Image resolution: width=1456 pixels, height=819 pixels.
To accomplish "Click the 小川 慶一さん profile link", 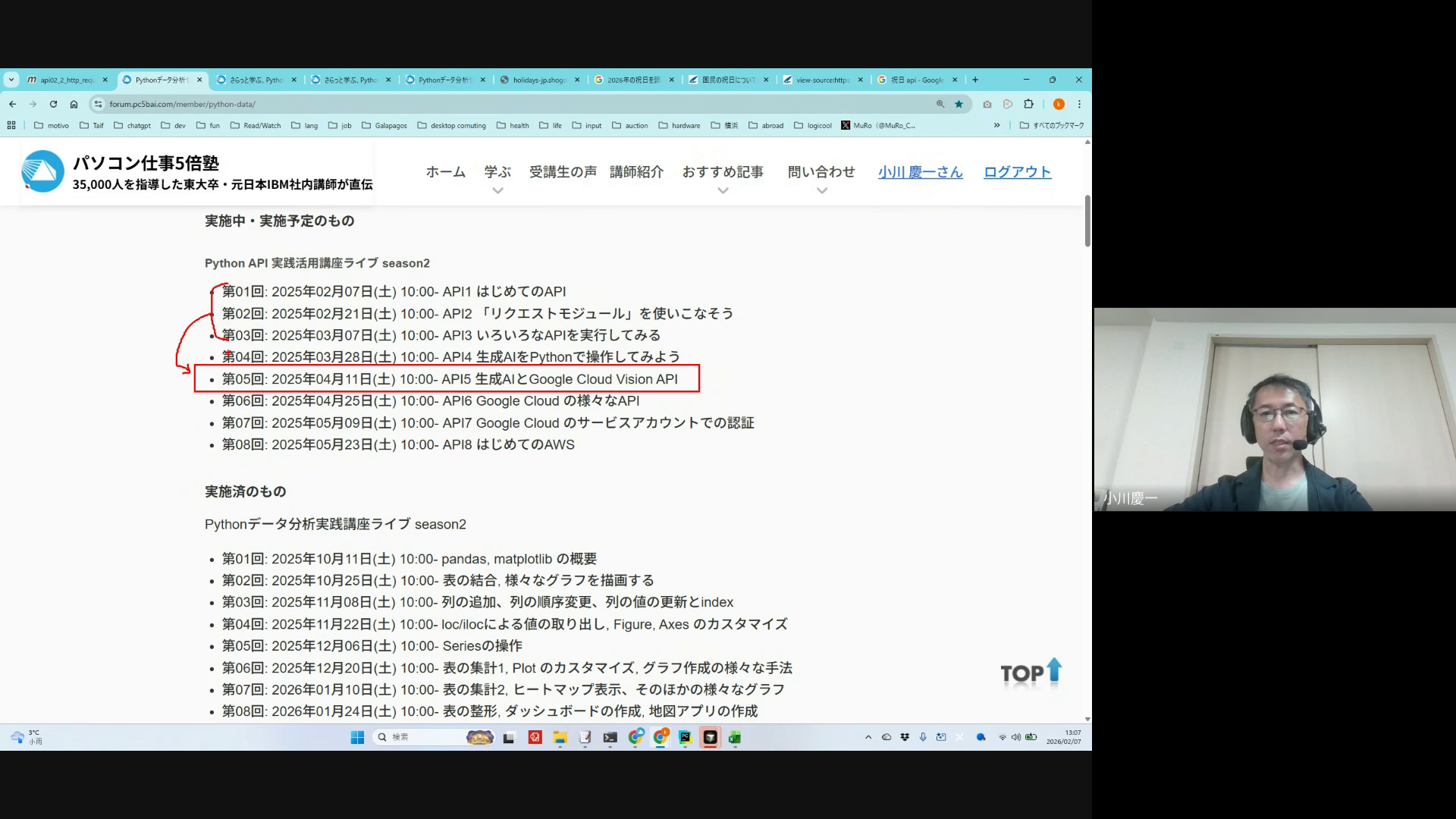I will [x=920, y=172].
